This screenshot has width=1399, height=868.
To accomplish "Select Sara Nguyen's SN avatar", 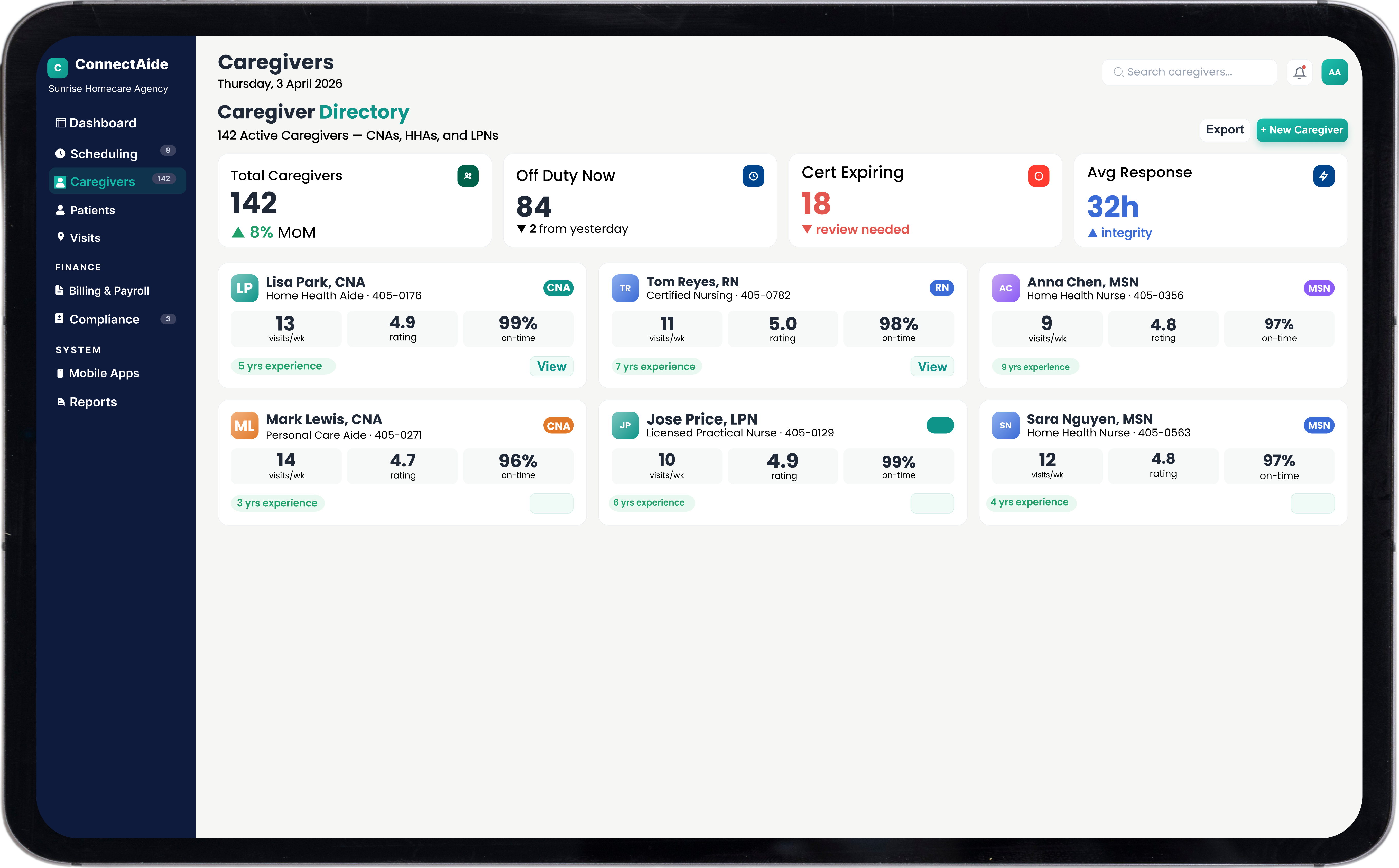I will (1006, 425).
